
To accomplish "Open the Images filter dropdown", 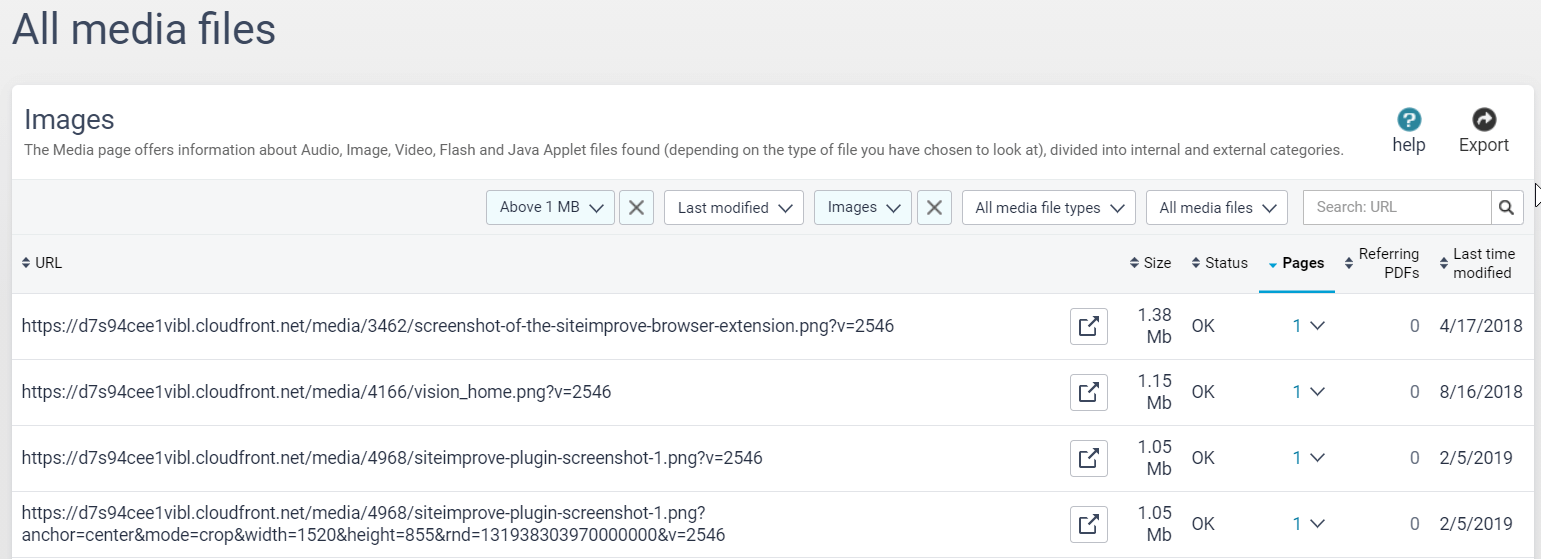I will [862, 208].
